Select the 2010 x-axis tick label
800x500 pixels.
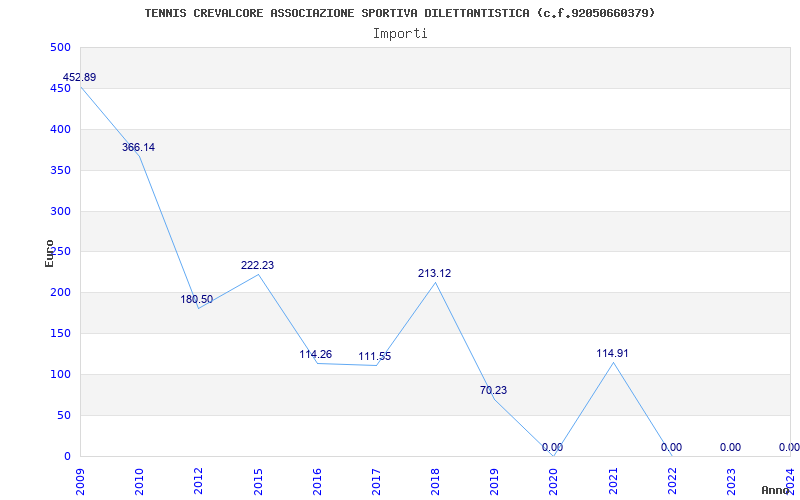click(139, 481)
